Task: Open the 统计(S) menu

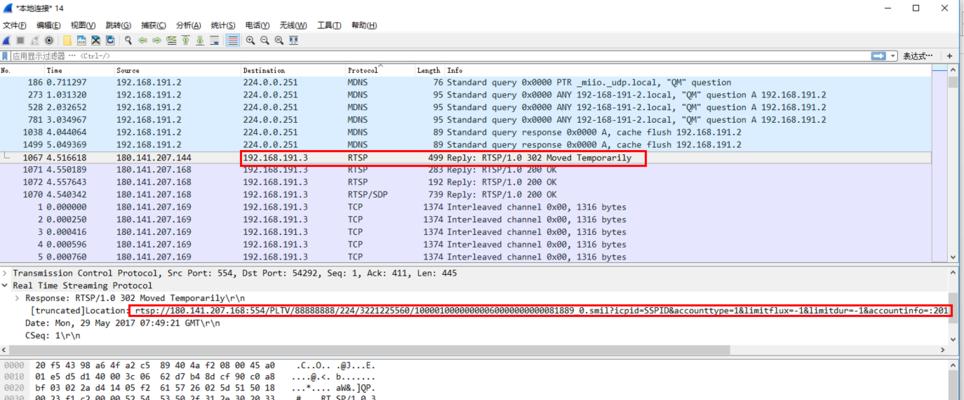Action: (223, 25)
